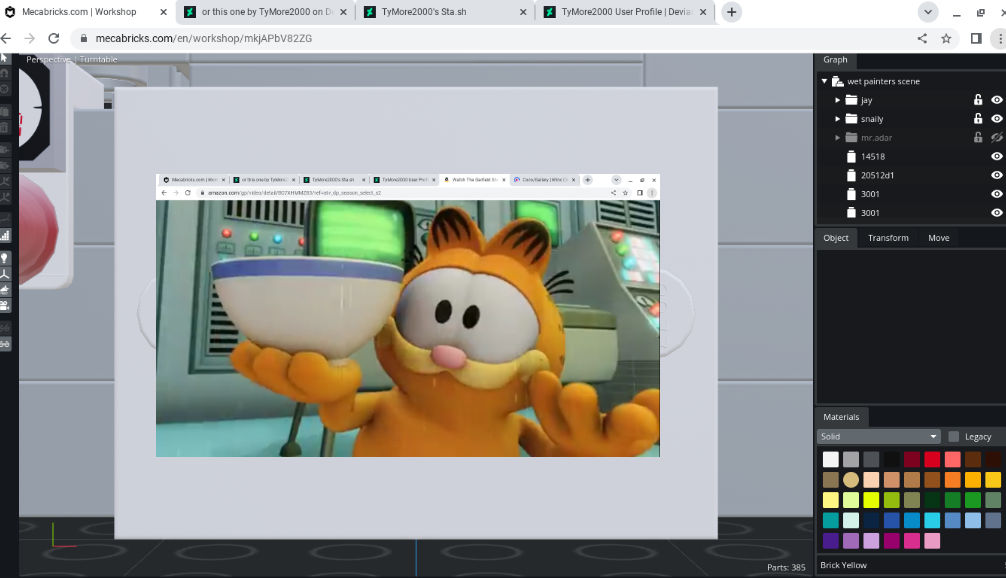Switch to TyMore2000's Sta.sh browser tab

tap(446, 12)
